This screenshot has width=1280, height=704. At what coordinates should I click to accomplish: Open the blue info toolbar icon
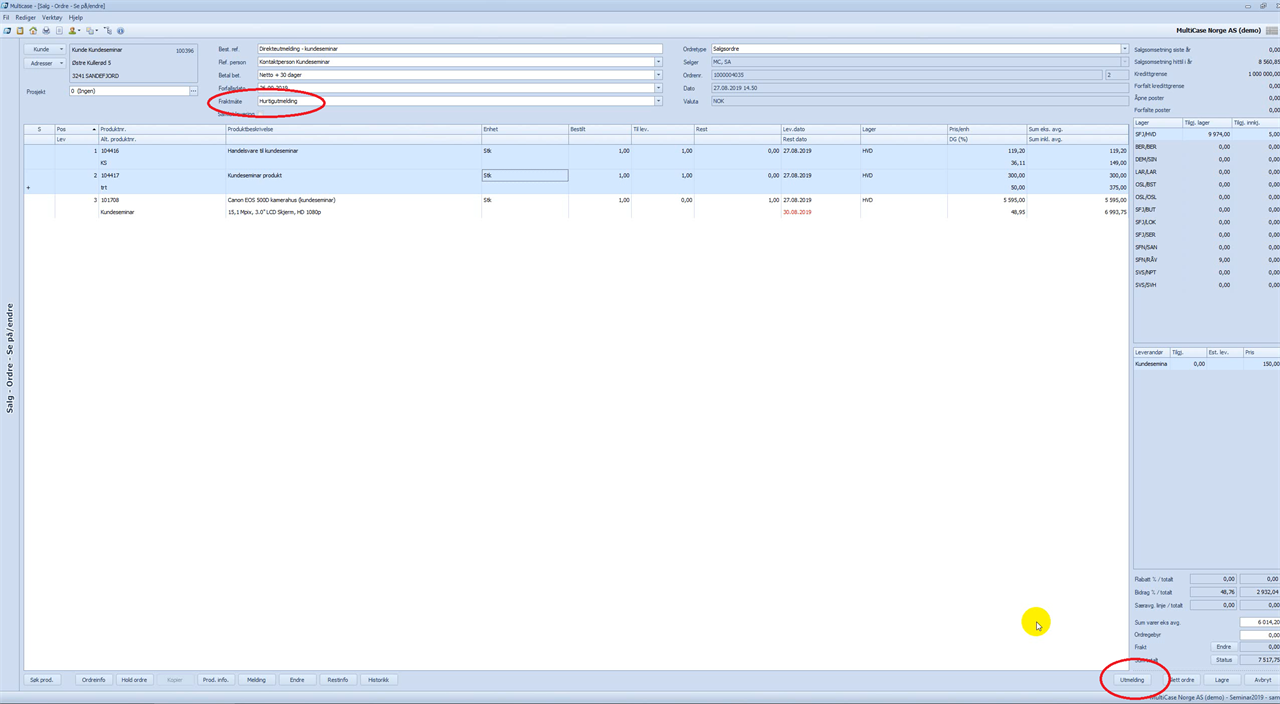[120, 31]
